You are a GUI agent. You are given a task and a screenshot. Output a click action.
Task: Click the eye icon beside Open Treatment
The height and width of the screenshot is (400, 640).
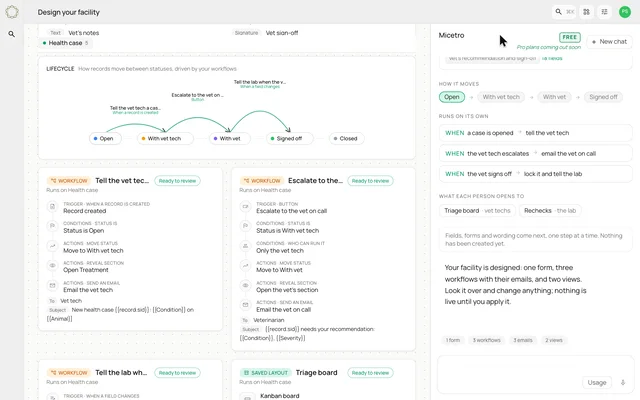(x=52, y=266)
